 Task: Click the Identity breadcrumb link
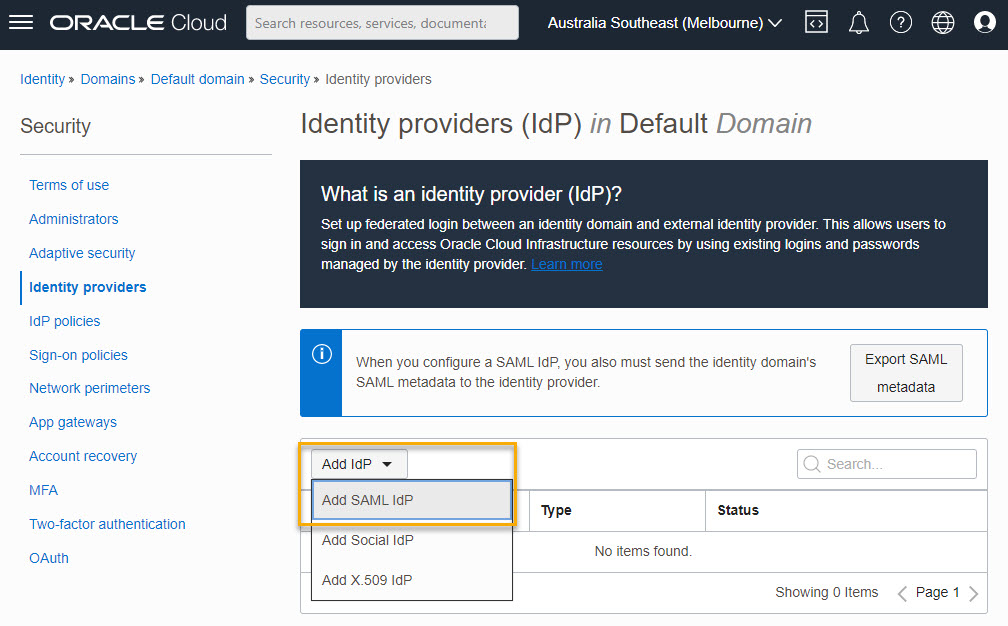click(x=42, y=79)
